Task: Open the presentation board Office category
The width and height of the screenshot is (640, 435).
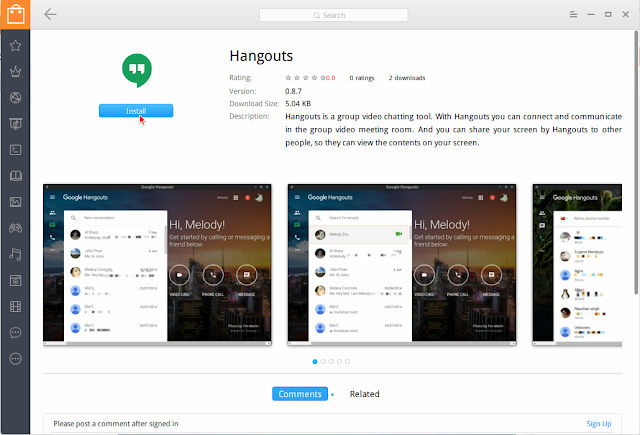Action: 16,124
